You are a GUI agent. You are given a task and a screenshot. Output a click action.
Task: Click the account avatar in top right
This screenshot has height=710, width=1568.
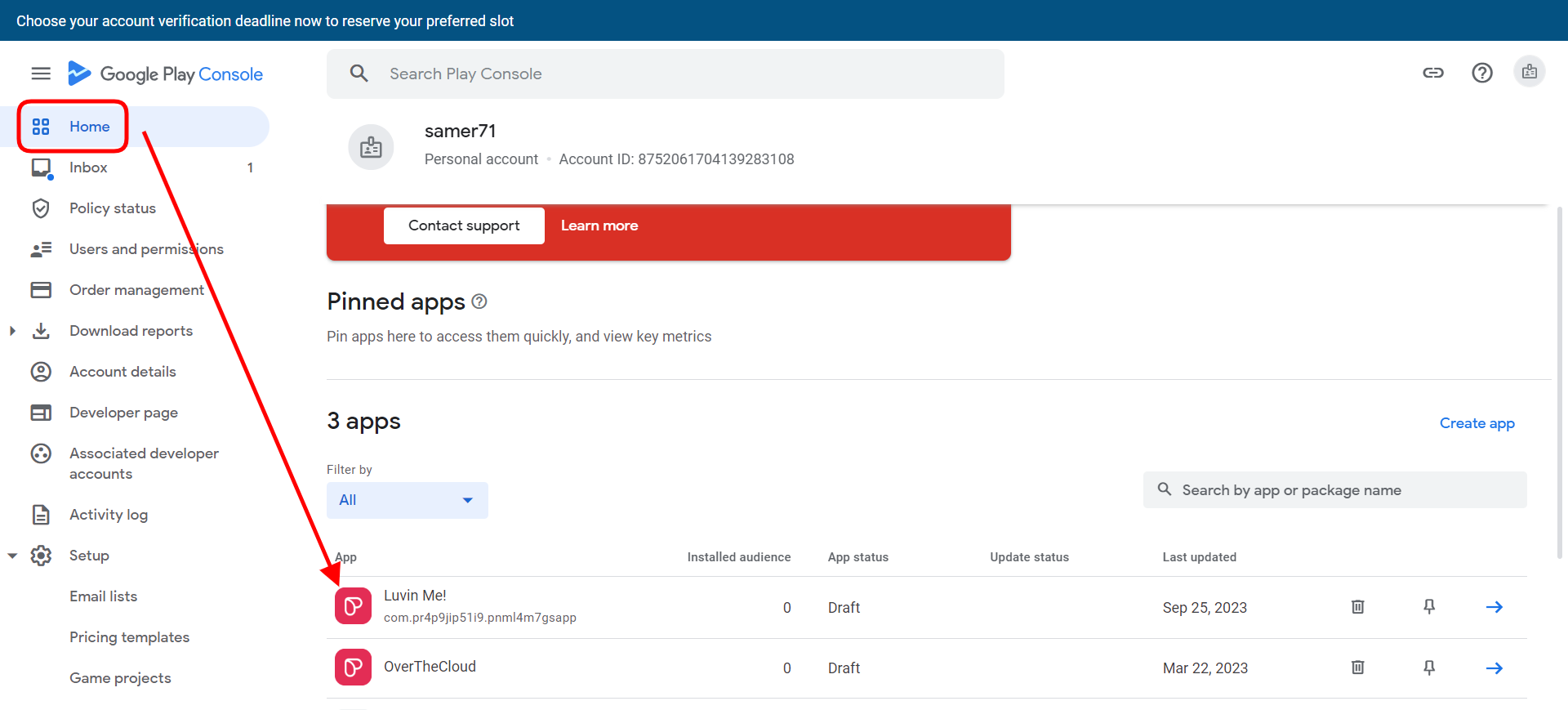click(x=1530, y=72)
